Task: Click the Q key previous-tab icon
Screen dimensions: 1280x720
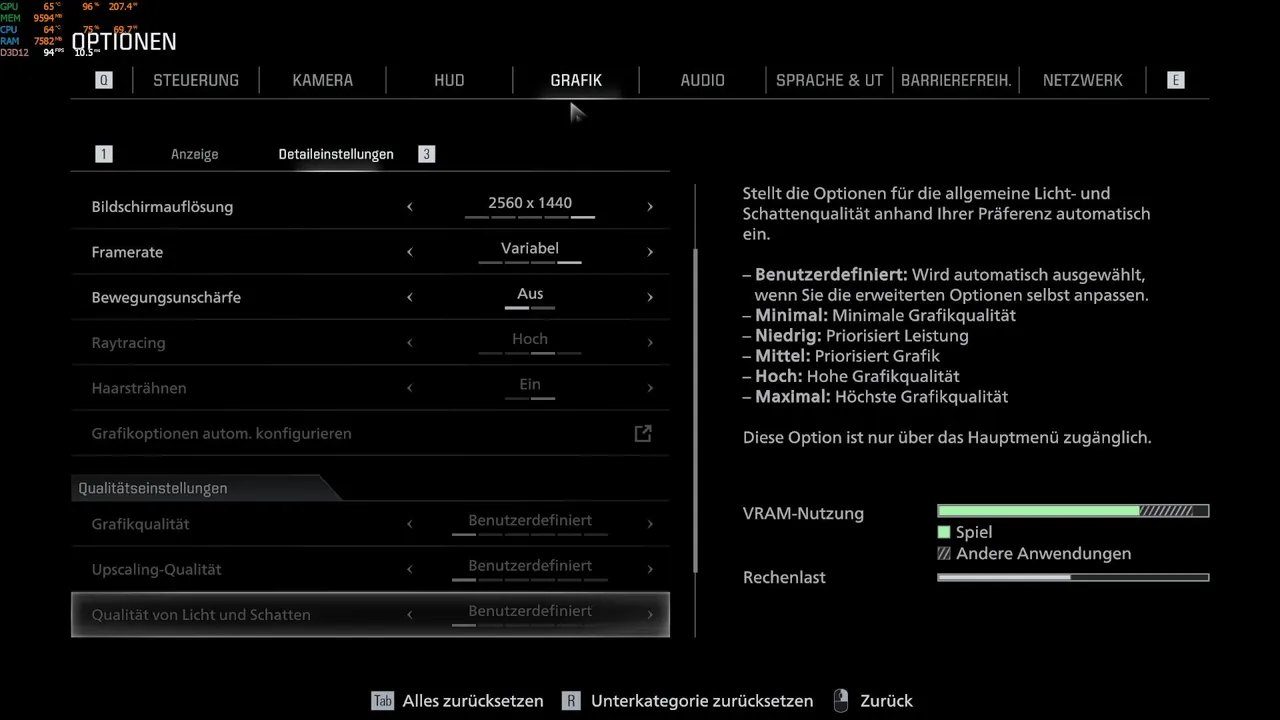Action: pyautogui.click(x=104, y=80)
